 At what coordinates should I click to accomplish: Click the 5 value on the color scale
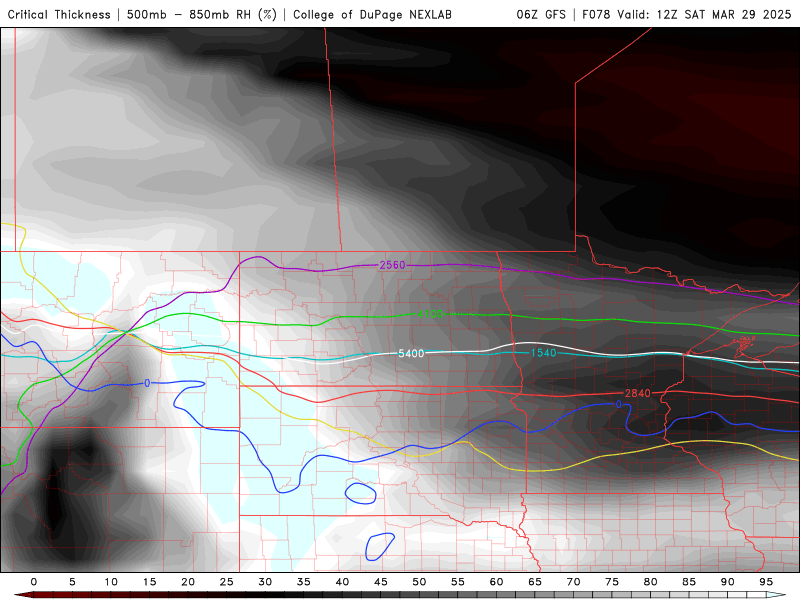[x=72, y=582]
